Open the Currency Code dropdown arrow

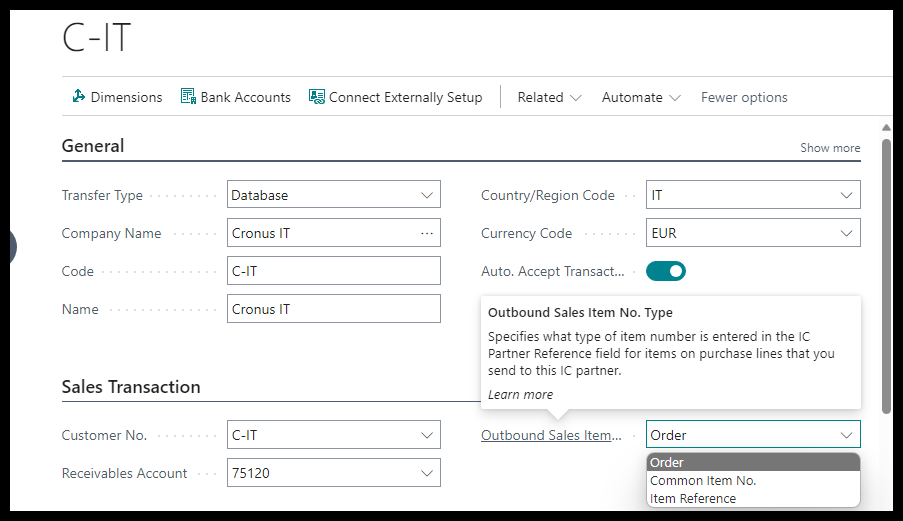847,233
